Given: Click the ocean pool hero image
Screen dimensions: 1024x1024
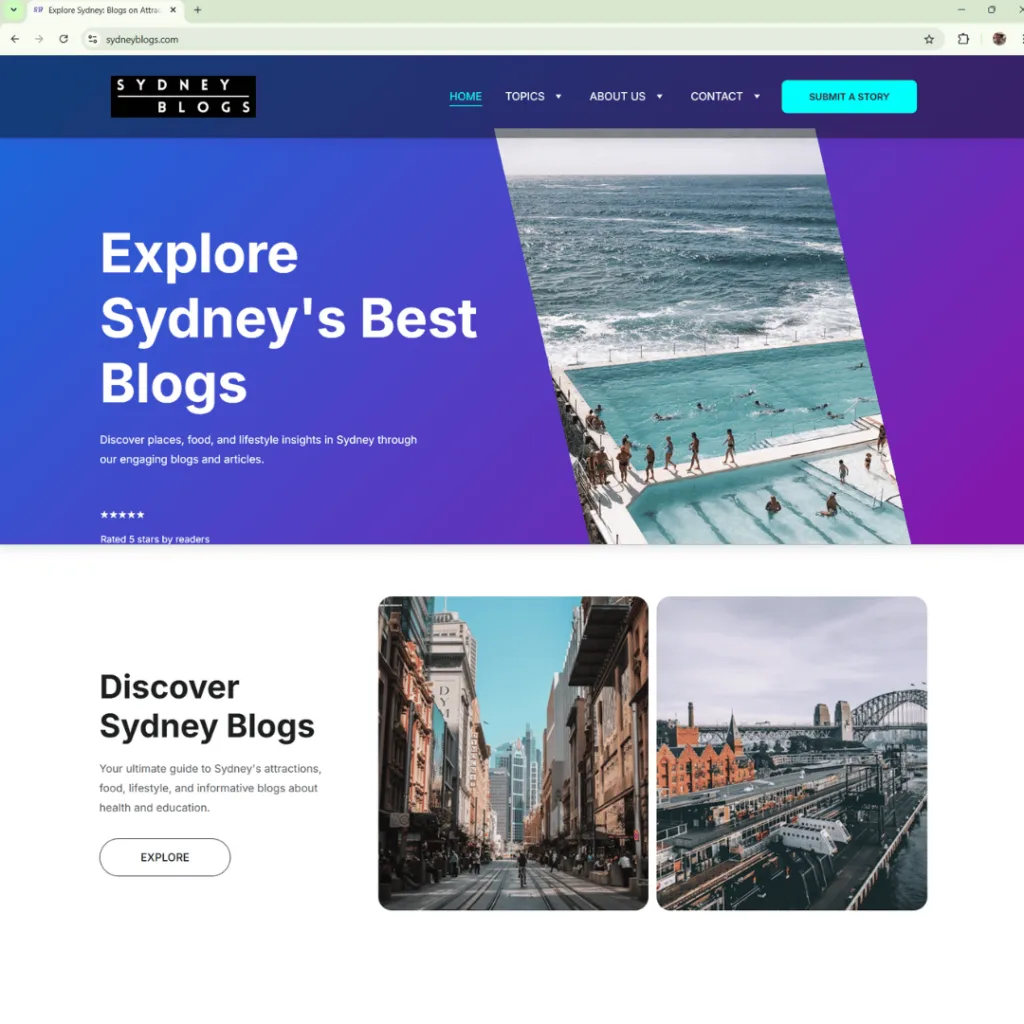Looking at the screenshot, I should (702, 336).
